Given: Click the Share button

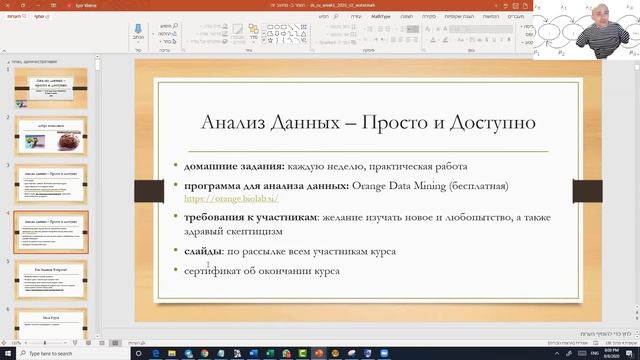Looking at the screenshot, I should [41, 16].
